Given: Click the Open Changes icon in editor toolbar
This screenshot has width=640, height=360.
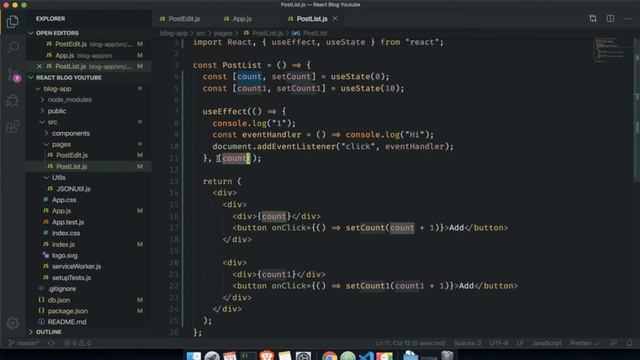Looking at the screenshot, I should point(593,19).
